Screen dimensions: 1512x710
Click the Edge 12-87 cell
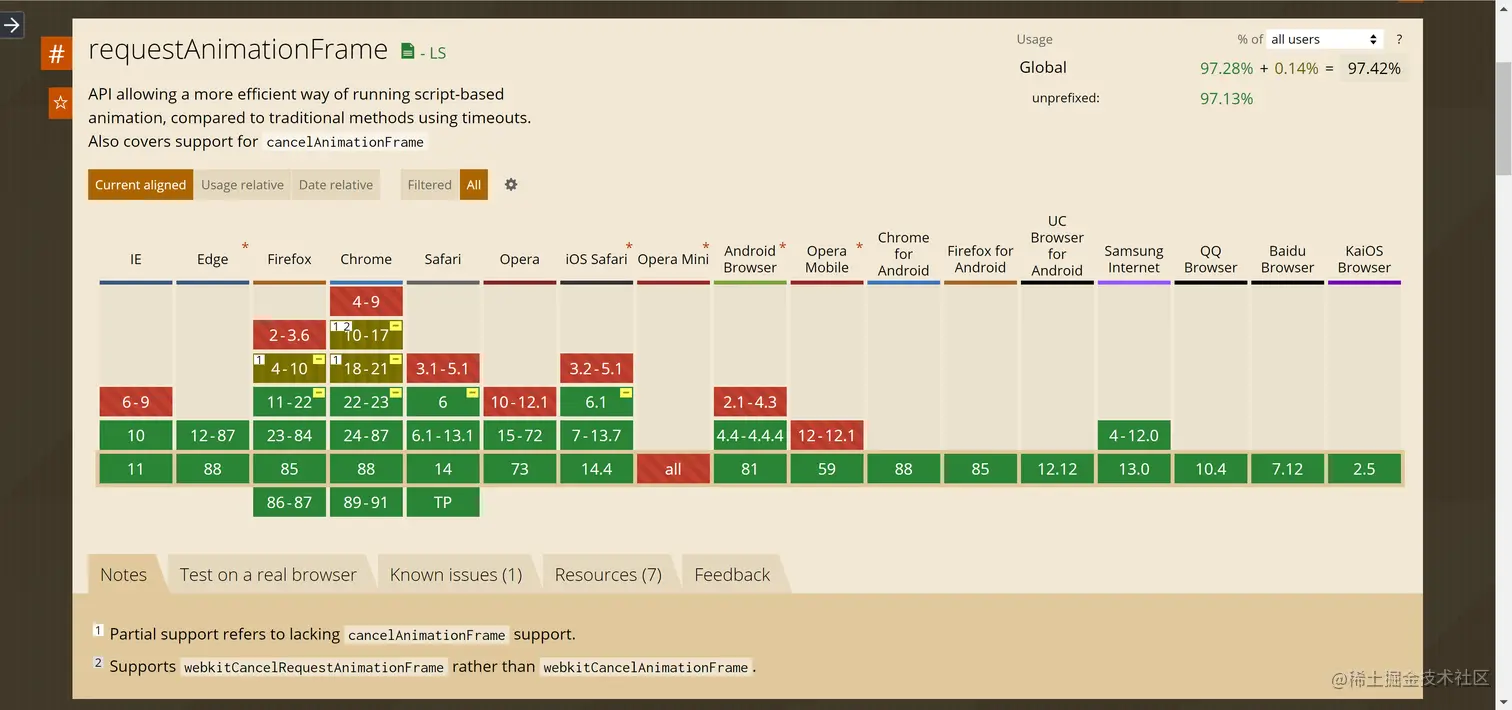[213, 435]
